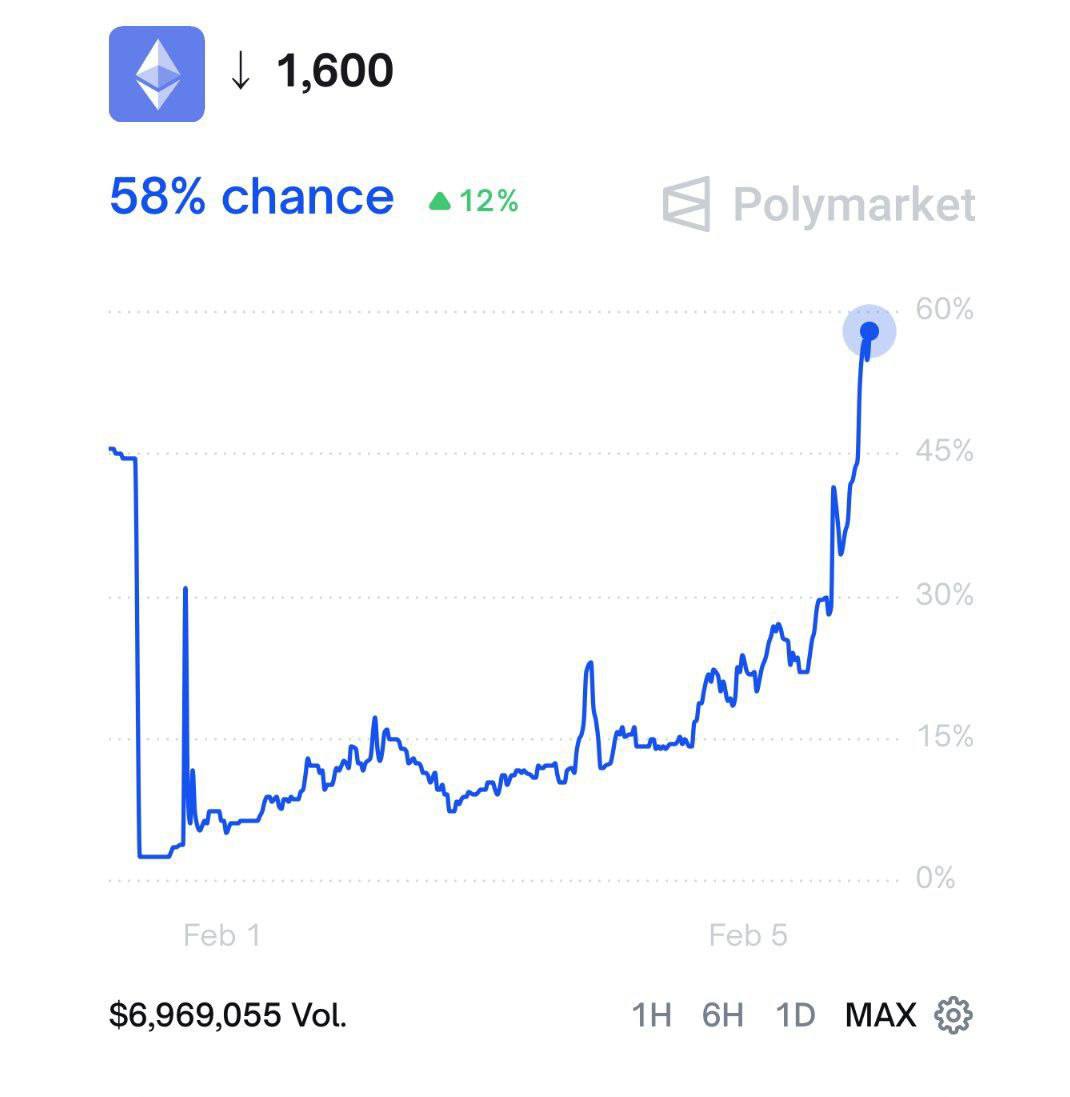Screen dimensions: 1070x1097
Task: Click the down arrow beside 1,600
Action: 240,72
